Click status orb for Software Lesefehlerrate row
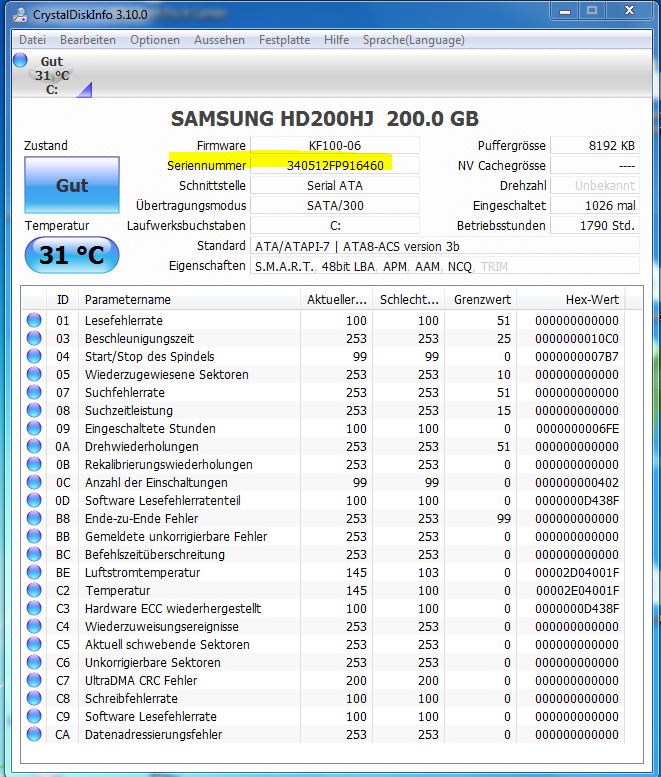 (x=34, y=716)
